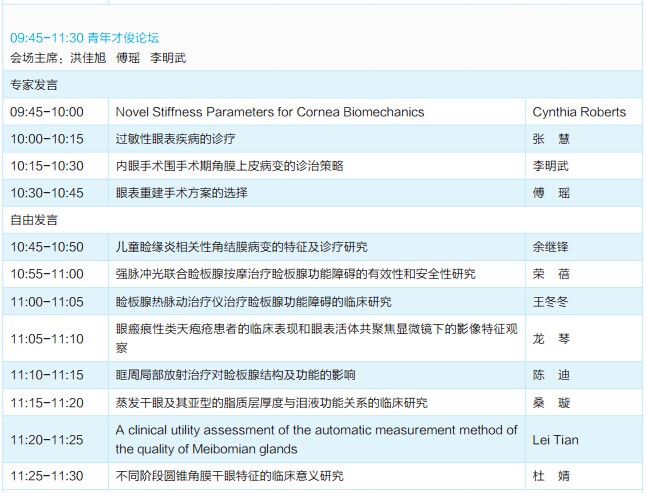Click speaker name Cynthia Roberts
The height and width of the screenshot is (493, 646).
(579, 112)
